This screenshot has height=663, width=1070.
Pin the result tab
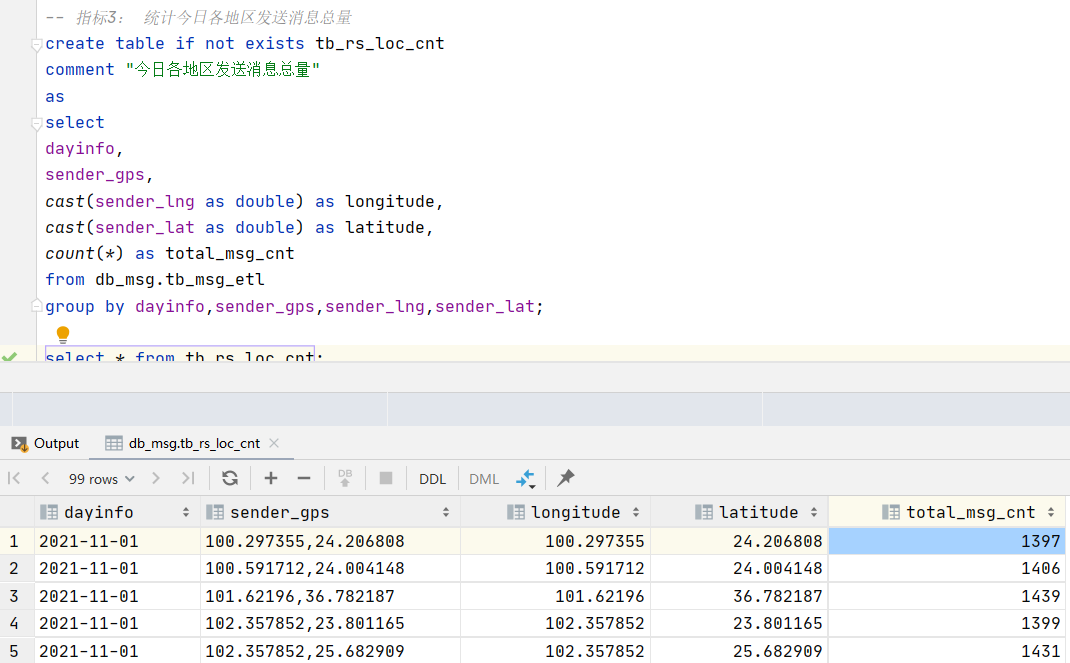coord(566,478)
